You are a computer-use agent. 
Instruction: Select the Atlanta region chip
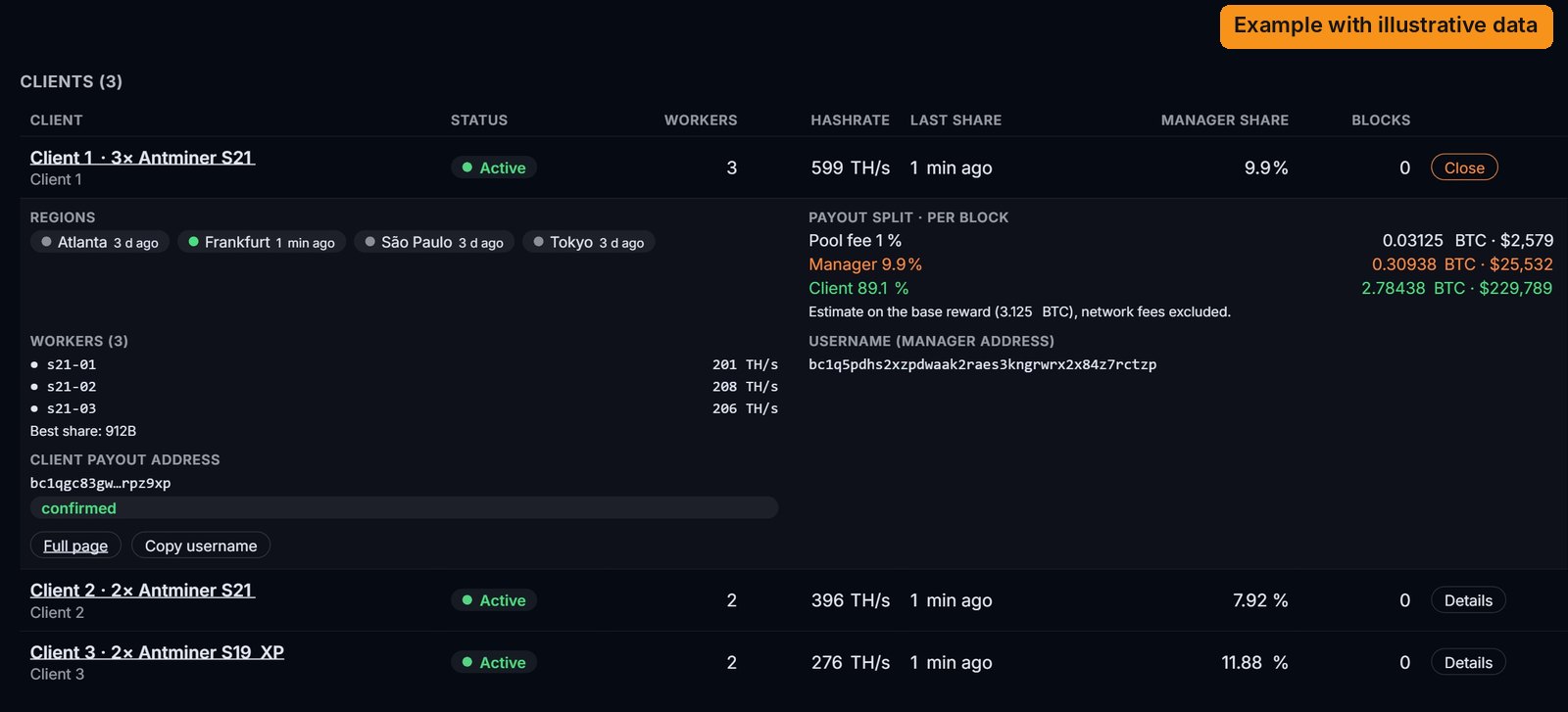100,242
